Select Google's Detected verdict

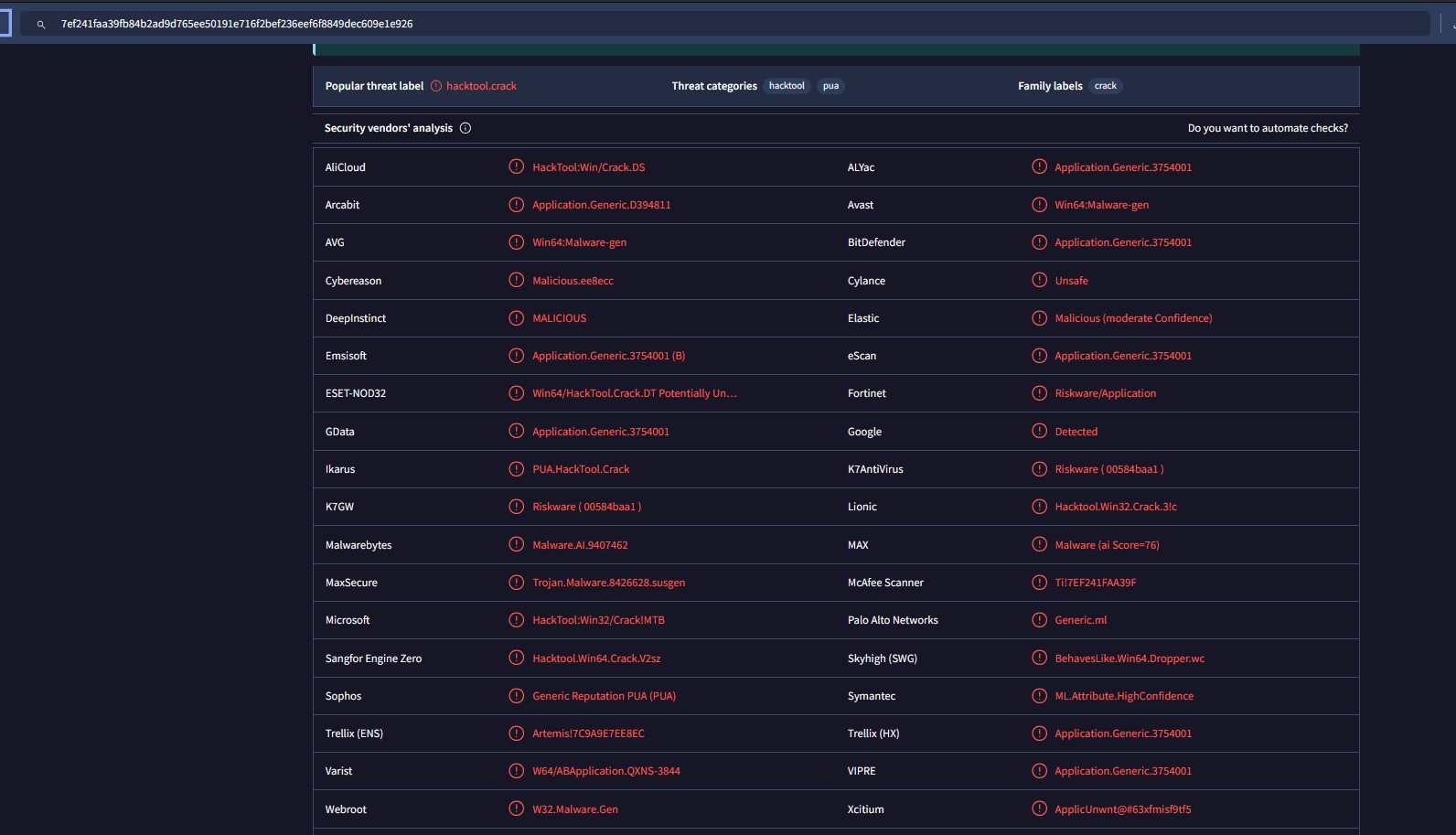pos(1076,432)
